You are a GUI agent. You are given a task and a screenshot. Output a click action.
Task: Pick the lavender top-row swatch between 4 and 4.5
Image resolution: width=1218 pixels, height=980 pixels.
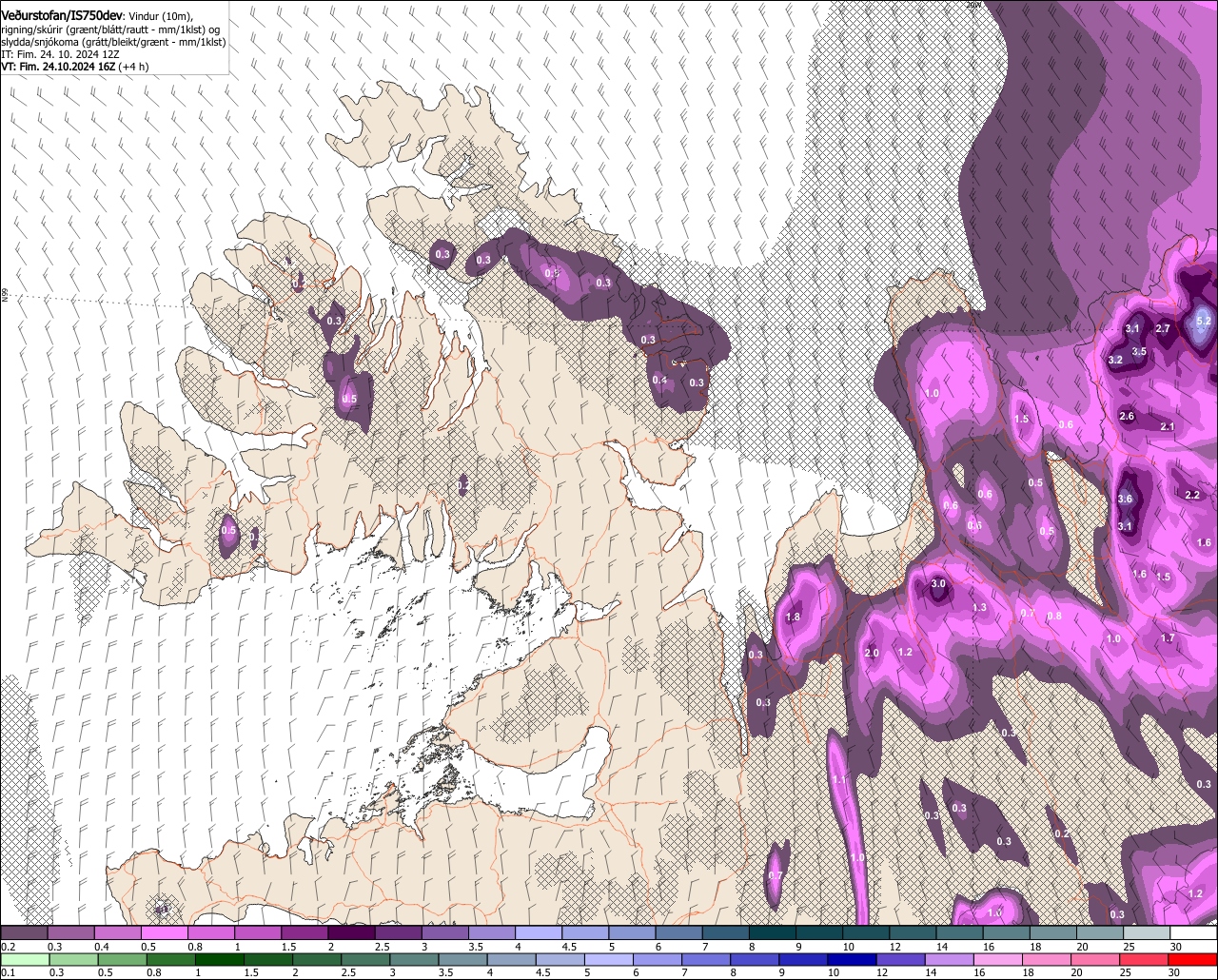tap(539, 933)
